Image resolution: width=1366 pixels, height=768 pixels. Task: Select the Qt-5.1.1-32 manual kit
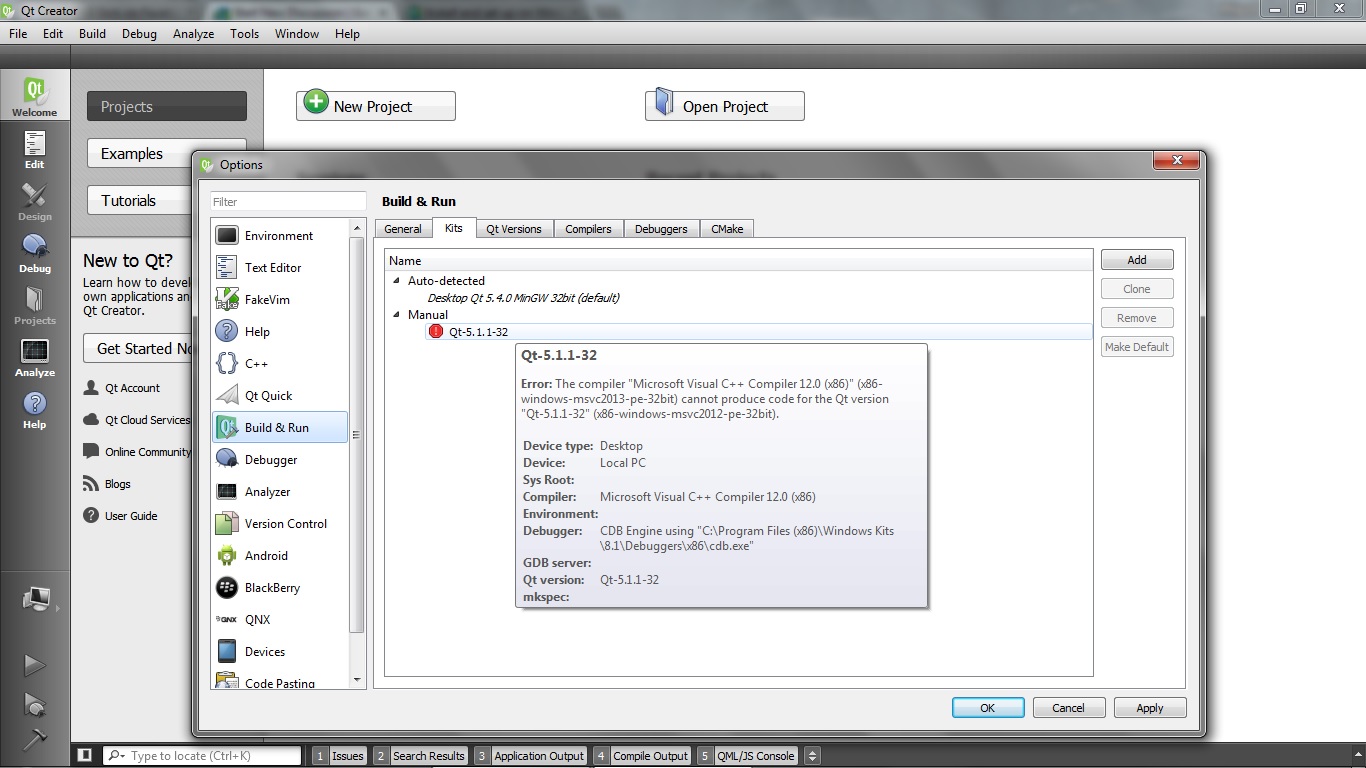coord(478,332)
